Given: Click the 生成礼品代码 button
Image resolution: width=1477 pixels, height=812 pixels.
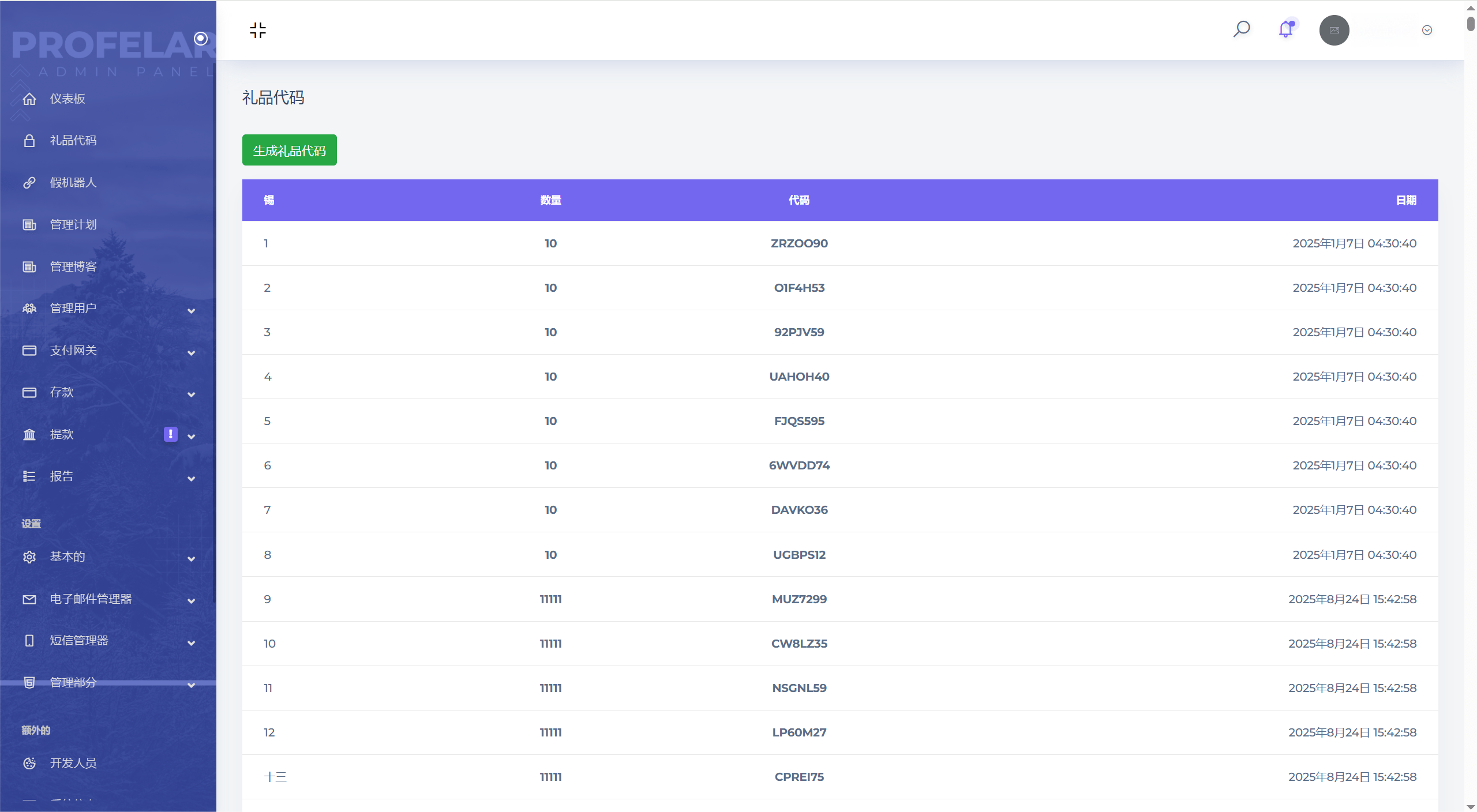Looking at the screenshot, I should click(x=289, y=151).
